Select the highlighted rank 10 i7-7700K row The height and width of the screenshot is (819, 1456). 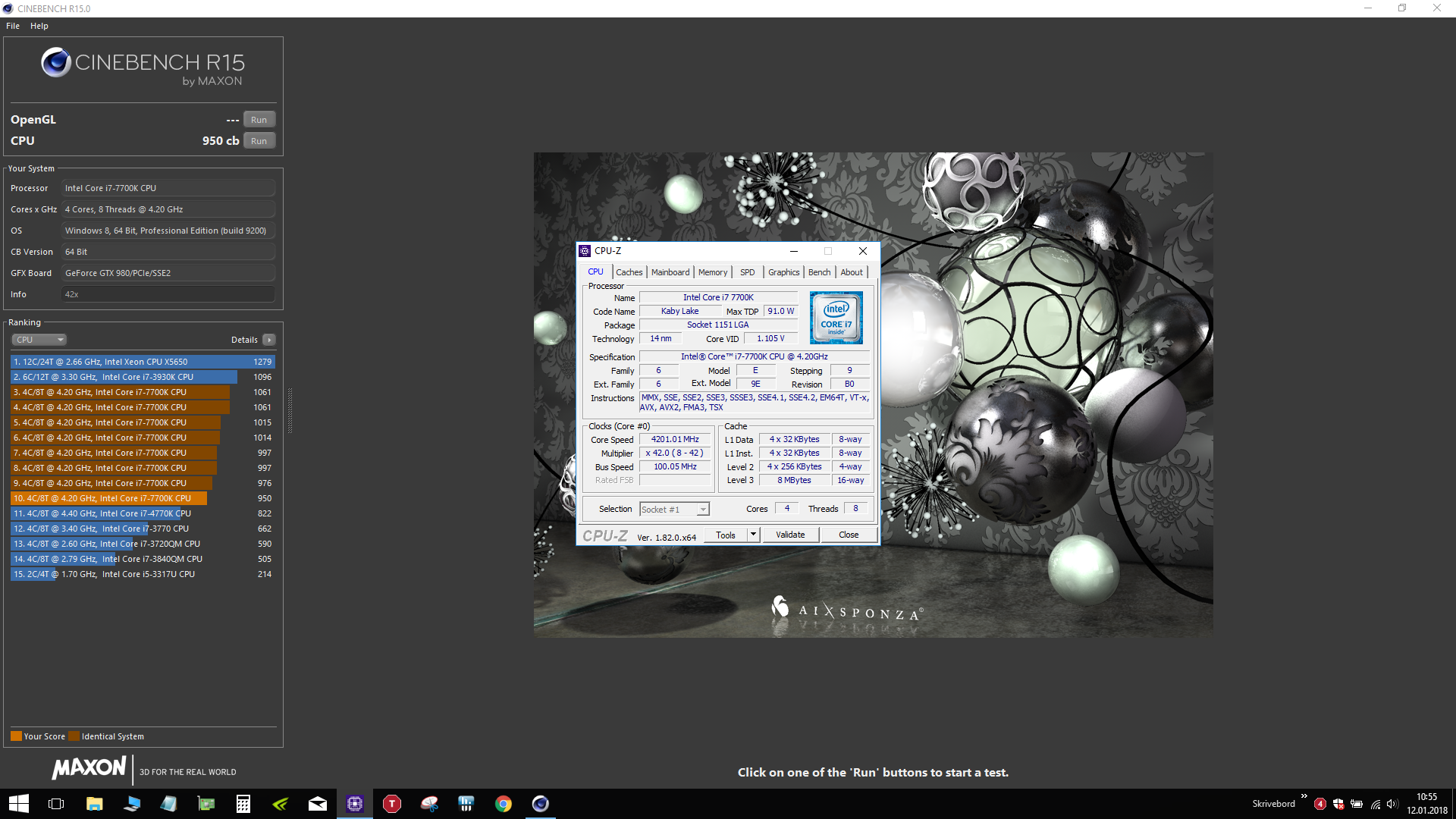143,498
